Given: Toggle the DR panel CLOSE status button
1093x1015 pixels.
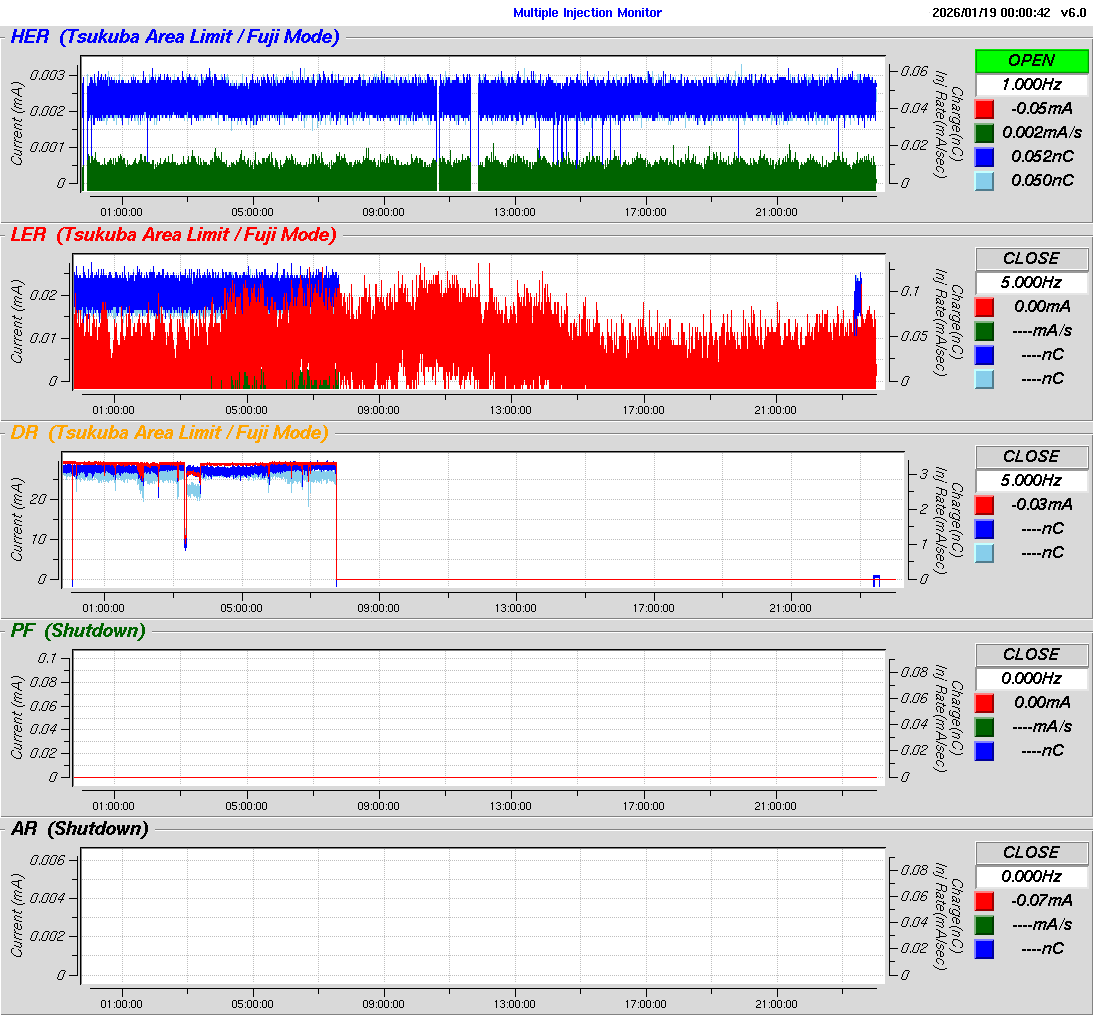Looking at the screenshot, I should tap(1031, 456).
